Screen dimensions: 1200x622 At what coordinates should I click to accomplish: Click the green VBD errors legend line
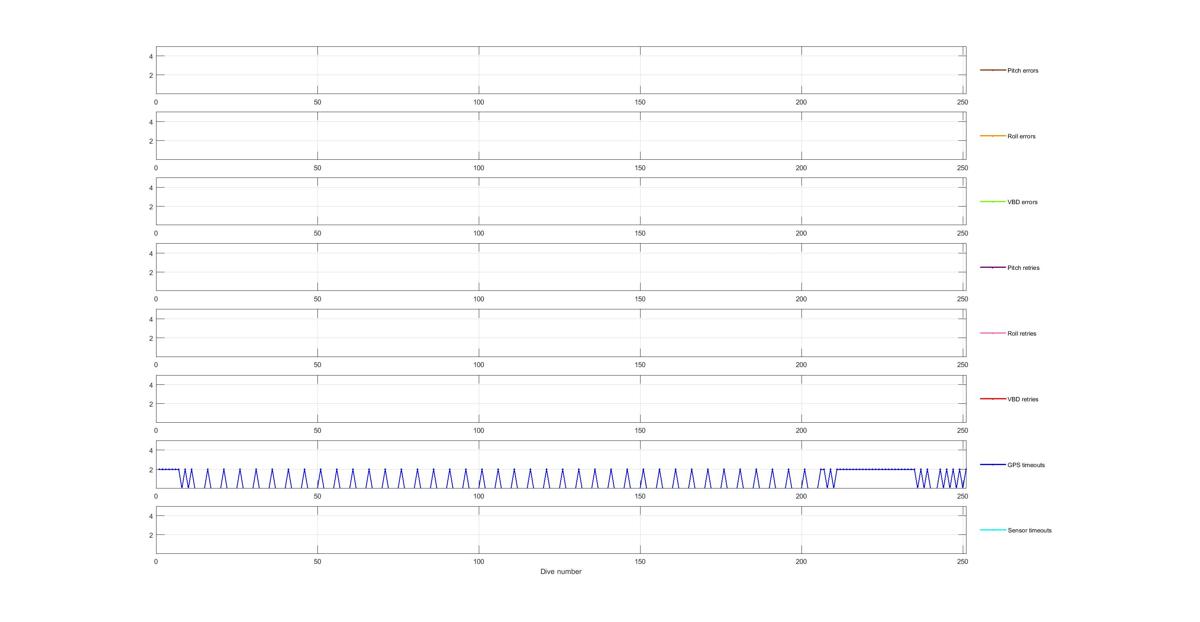point(992,202)
